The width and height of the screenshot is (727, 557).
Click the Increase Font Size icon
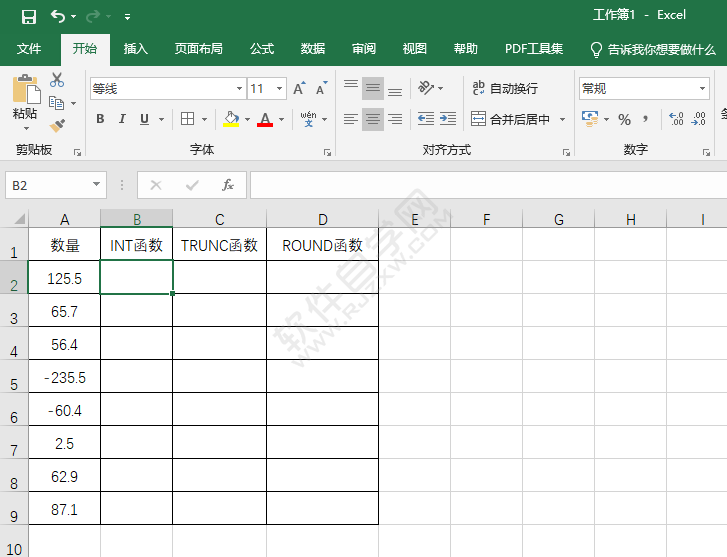pyautogui.click(x=299, y=89)
